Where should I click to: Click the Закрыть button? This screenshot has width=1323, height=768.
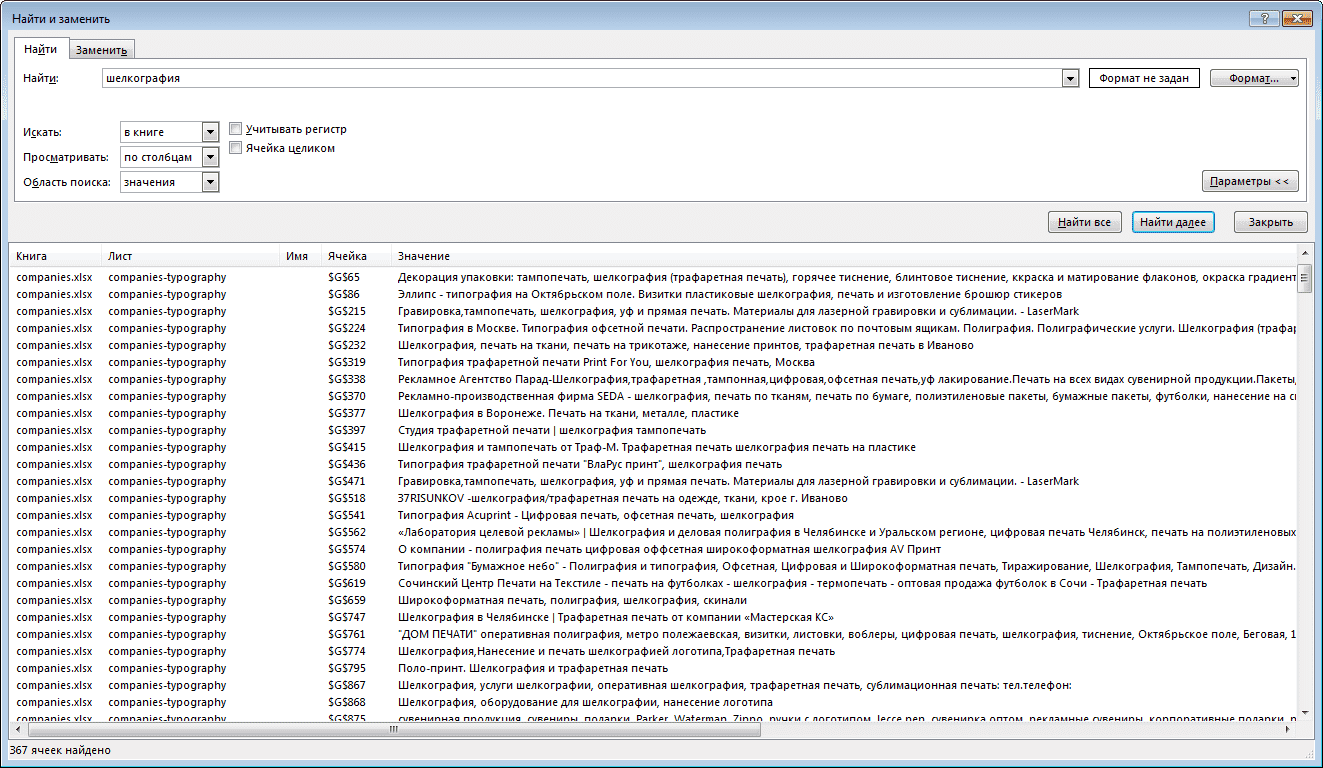1271,222
